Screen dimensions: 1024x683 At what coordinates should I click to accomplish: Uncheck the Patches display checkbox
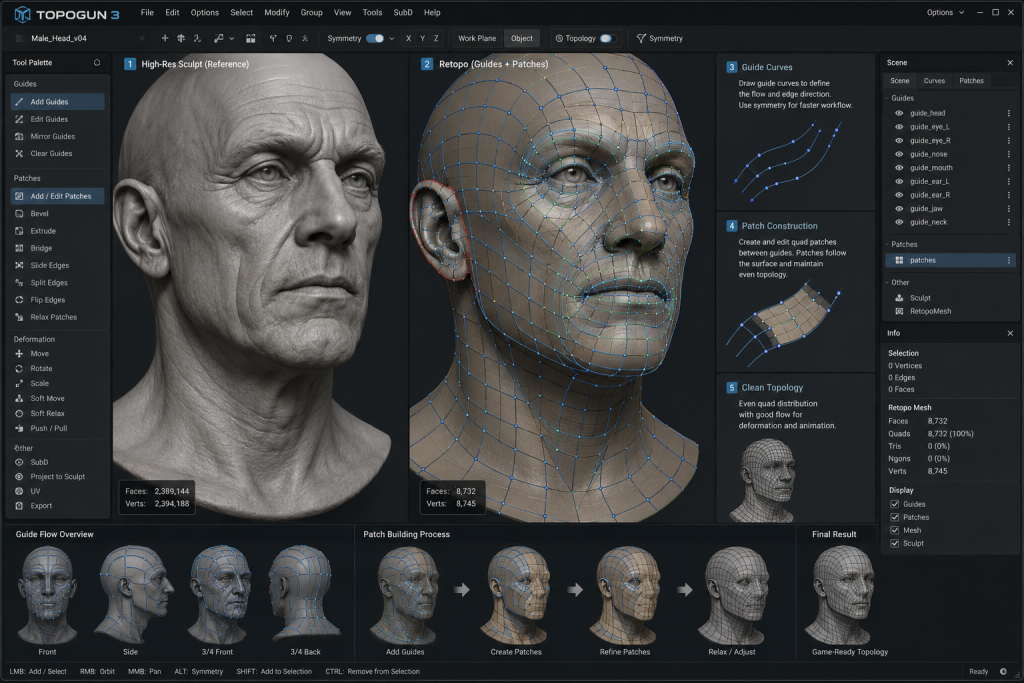tap(895, 517)
